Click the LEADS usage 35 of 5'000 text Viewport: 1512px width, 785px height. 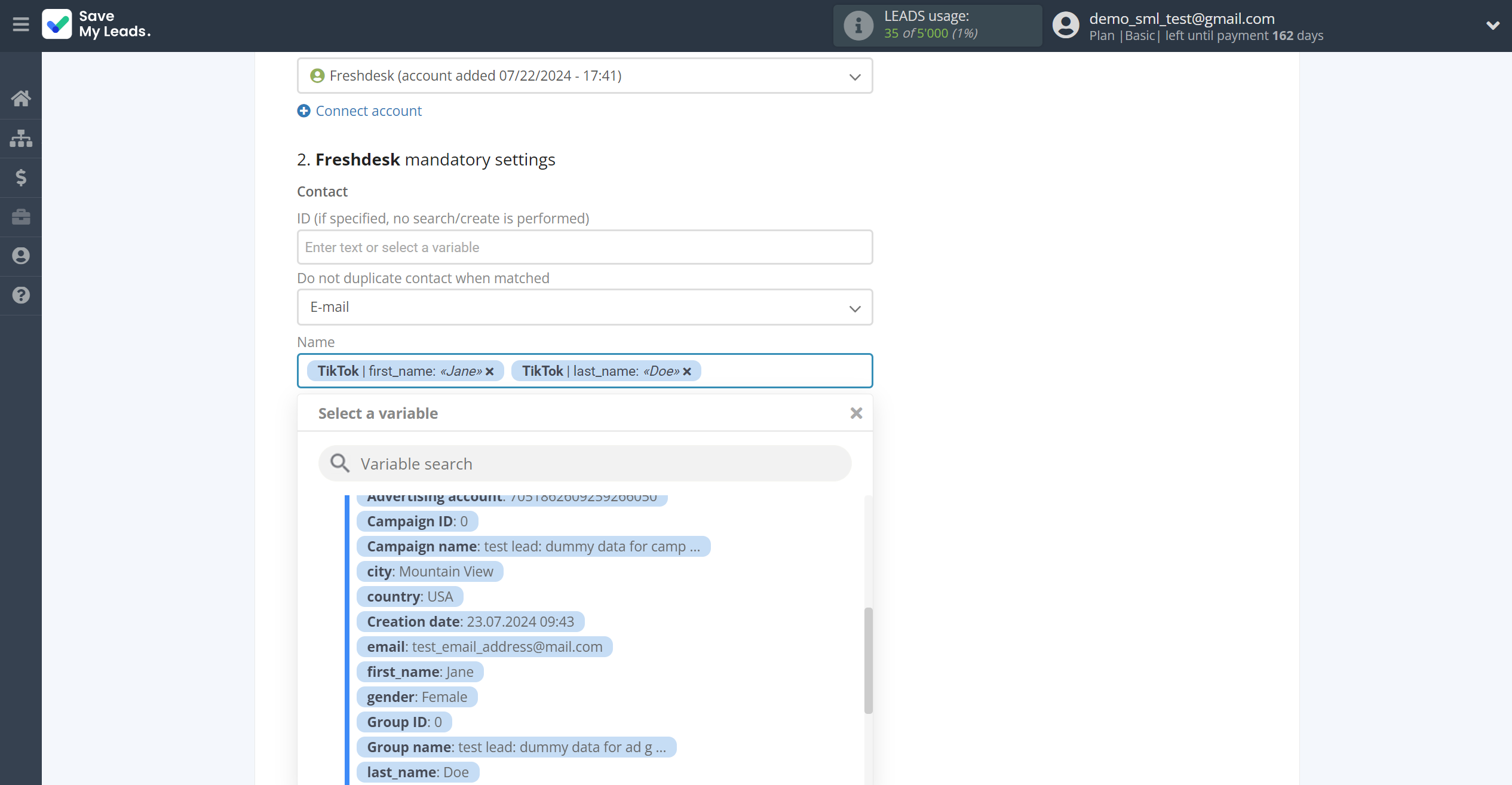coord(931,33)
